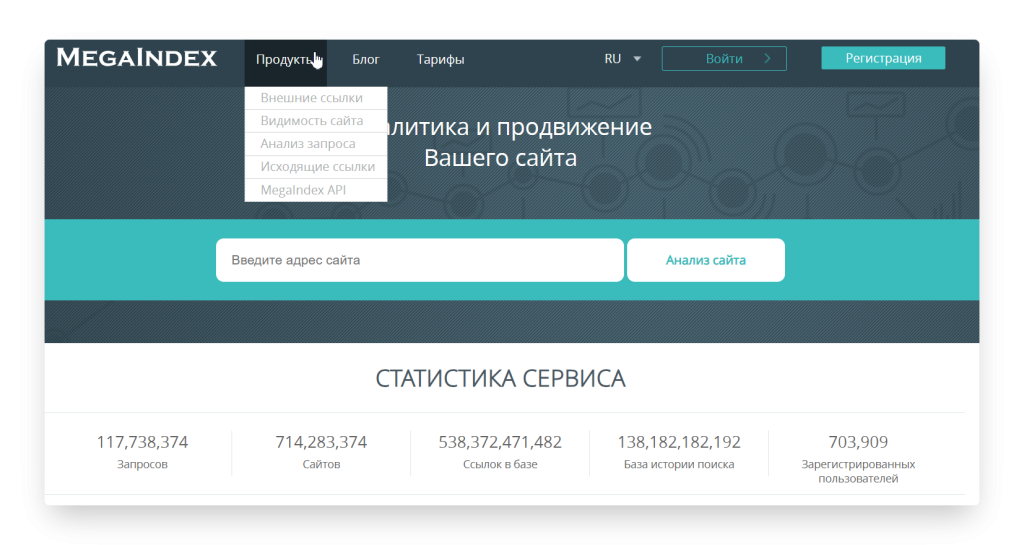The height and width of the screenshot is (545, 1024).
Task: Choose Видимость сайта in the products menu
Action: coord(311,121)
